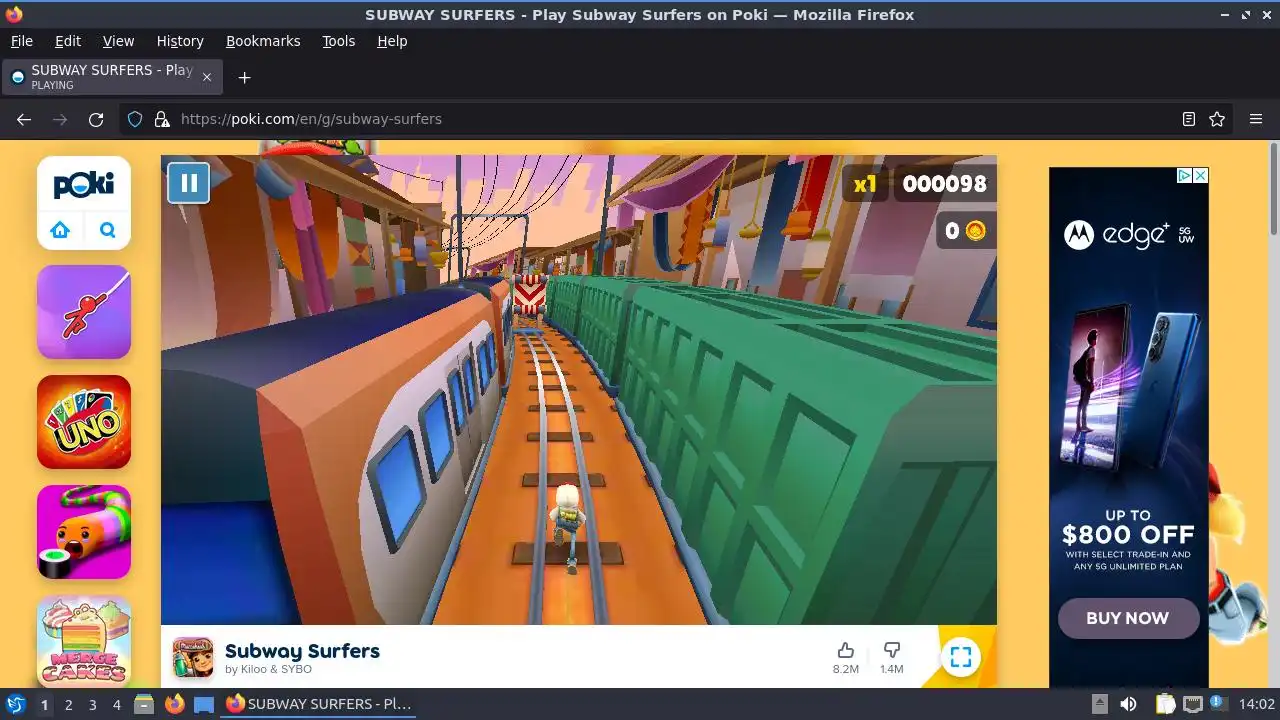This screenshot has width=1280, height=720.
Task: Open the File menu
Action: 21,41
